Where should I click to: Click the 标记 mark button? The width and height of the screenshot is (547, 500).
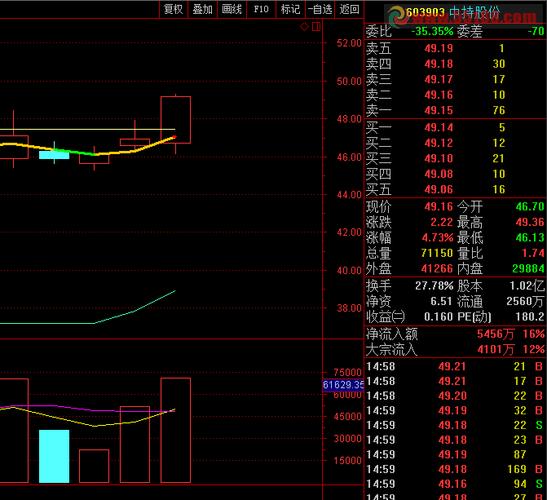point(290,9)
